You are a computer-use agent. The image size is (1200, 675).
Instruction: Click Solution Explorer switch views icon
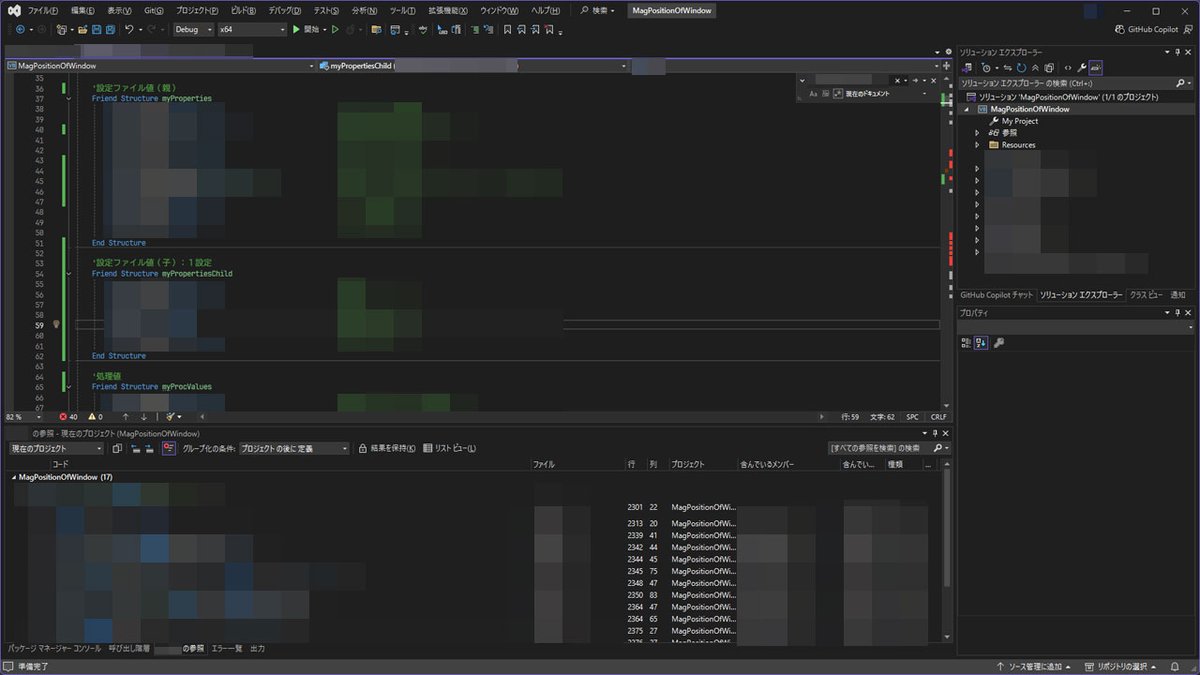966,67
